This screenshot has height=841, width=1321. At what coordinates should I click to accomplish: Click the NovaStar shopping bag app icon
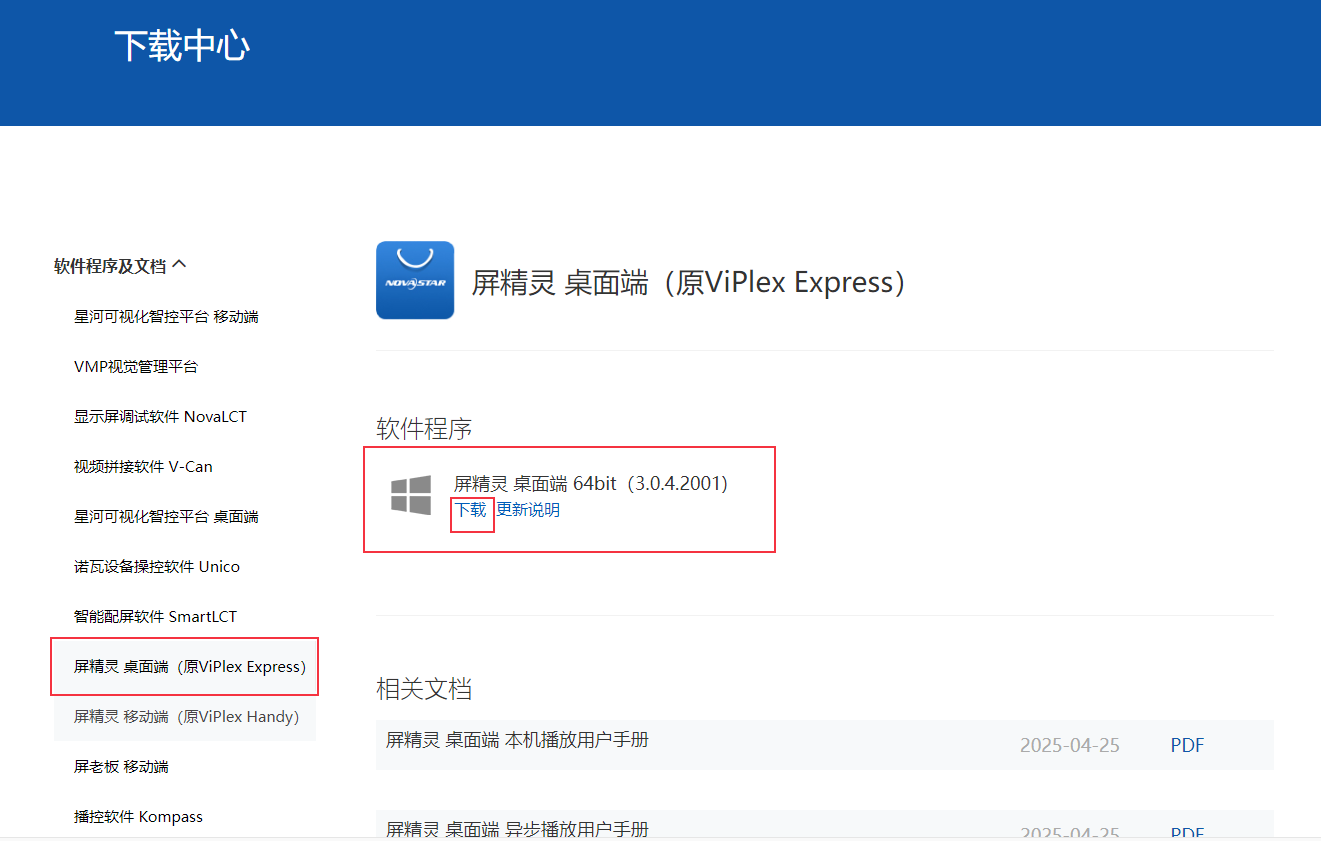pyautogui.click(x=415, y=280)
